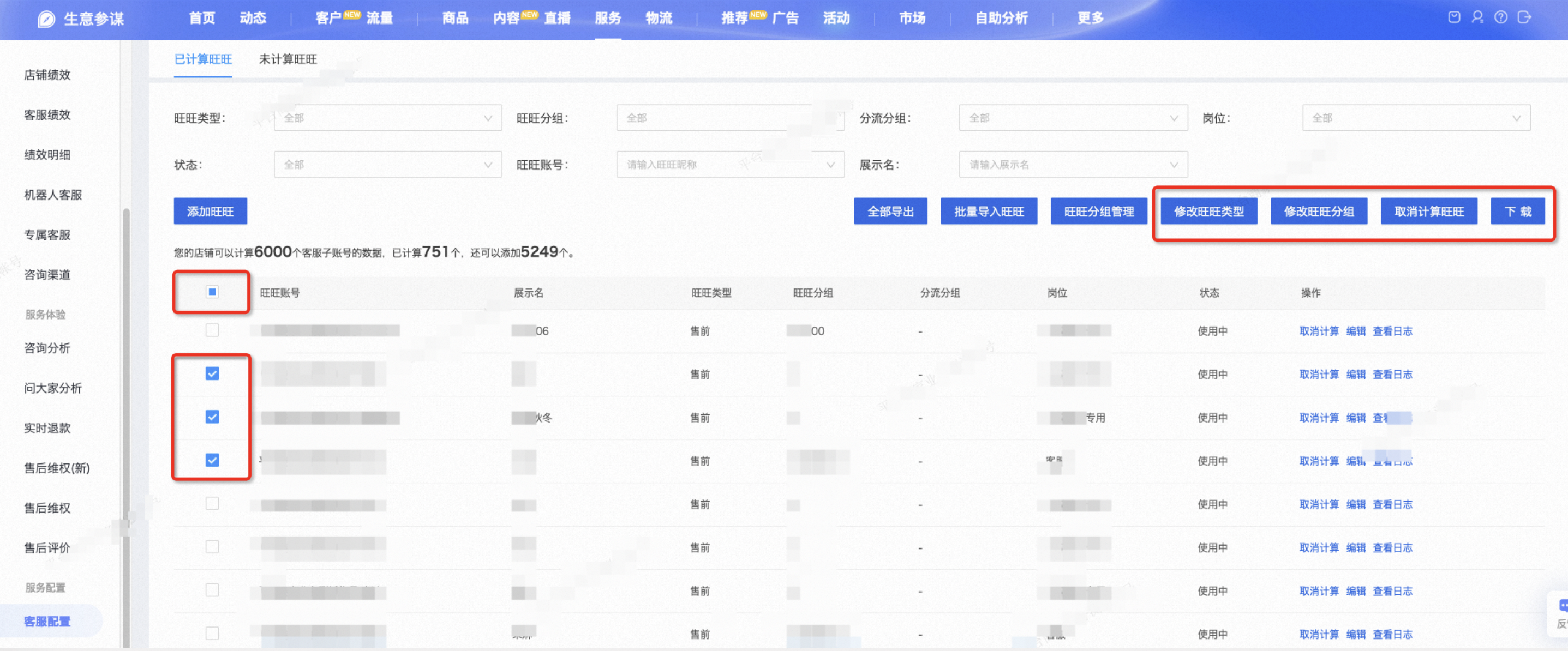This screenshot has height=651, width=1568.
Task: Switch to the 未计算旺旺 tab
Action: 288,59
